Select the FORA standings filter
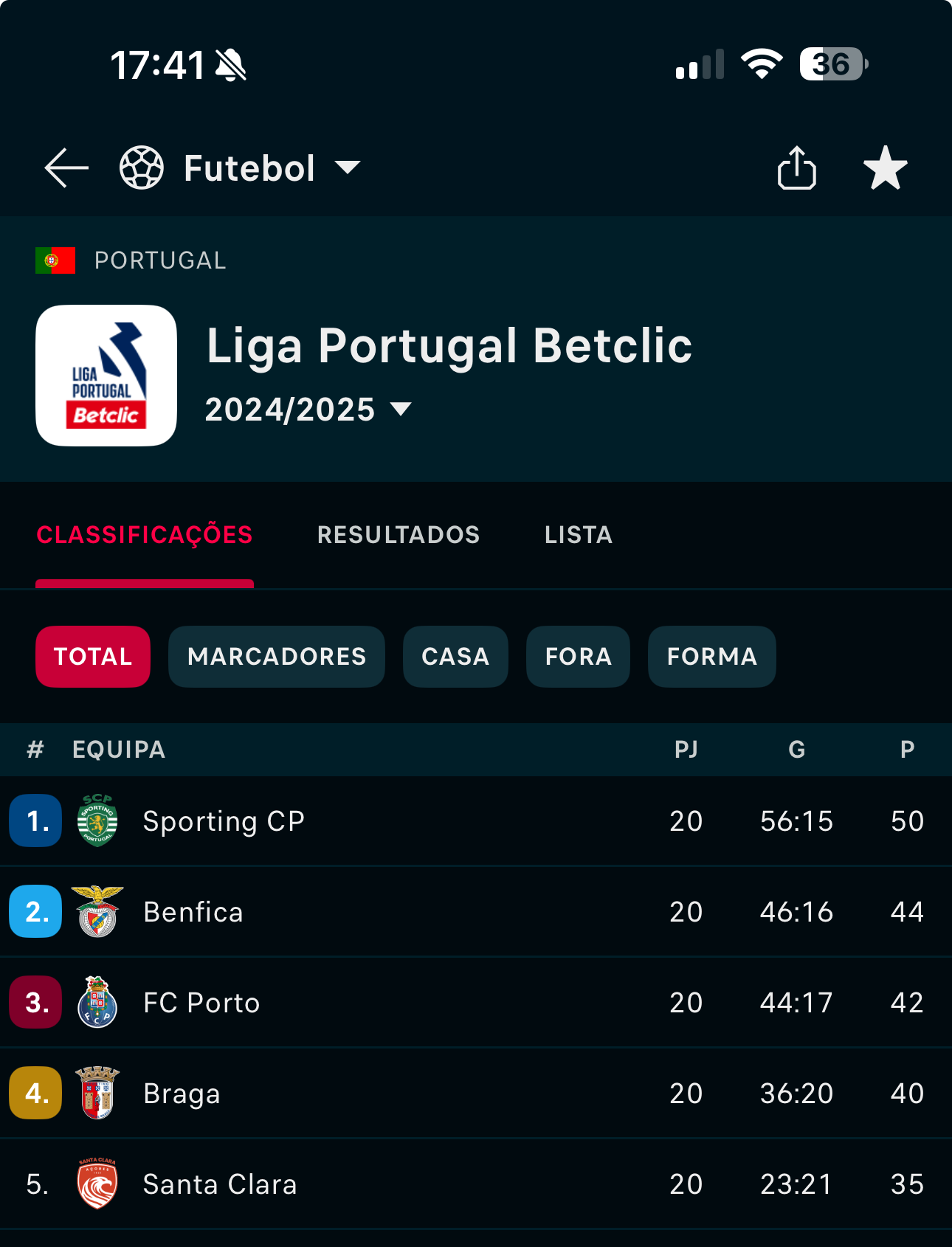The height and width of the screenshot is (1247, 952). click(579, 657)
